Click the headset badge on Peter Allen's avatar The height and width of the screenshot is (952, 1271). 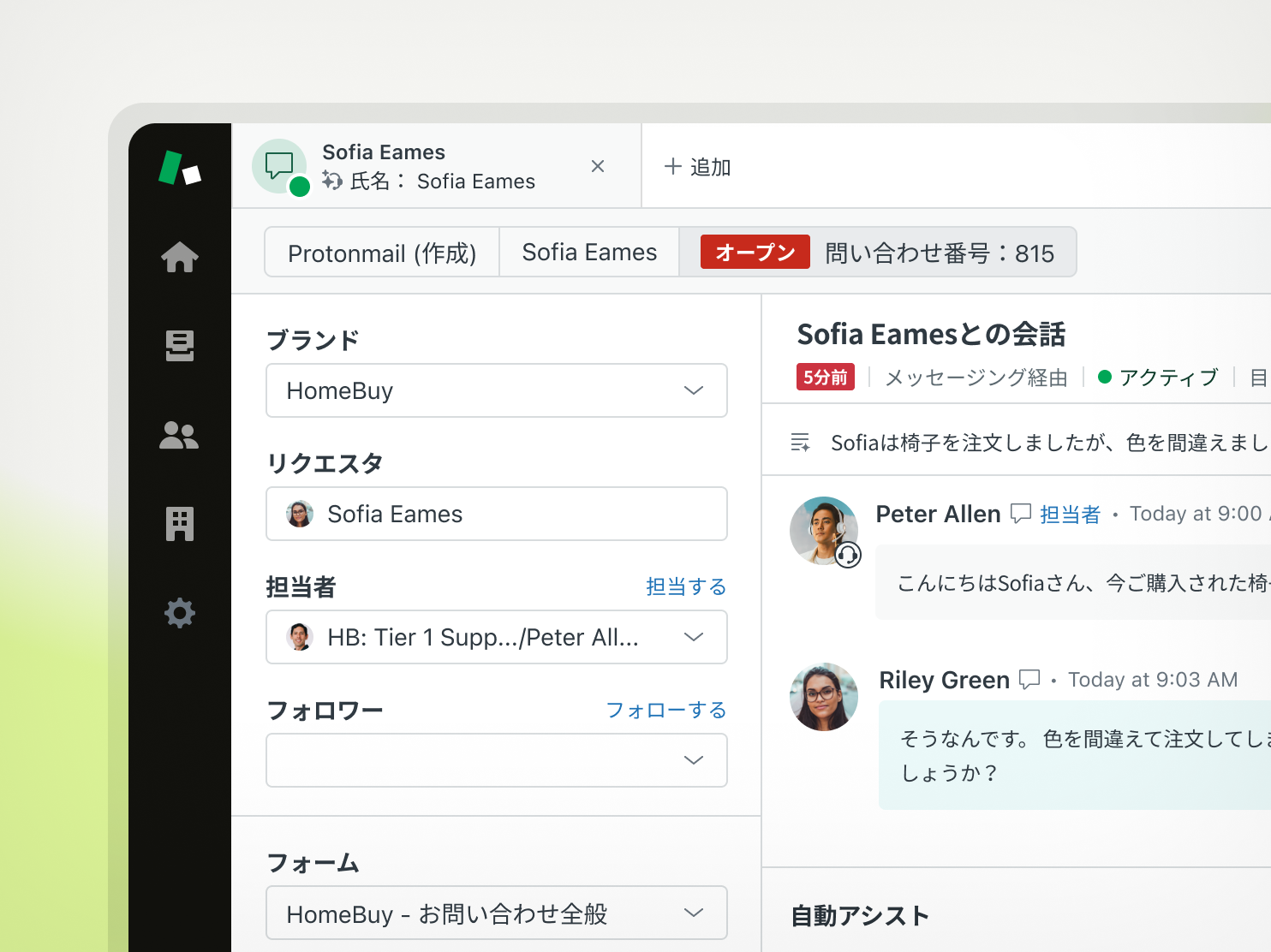click(x=848, y=555)
